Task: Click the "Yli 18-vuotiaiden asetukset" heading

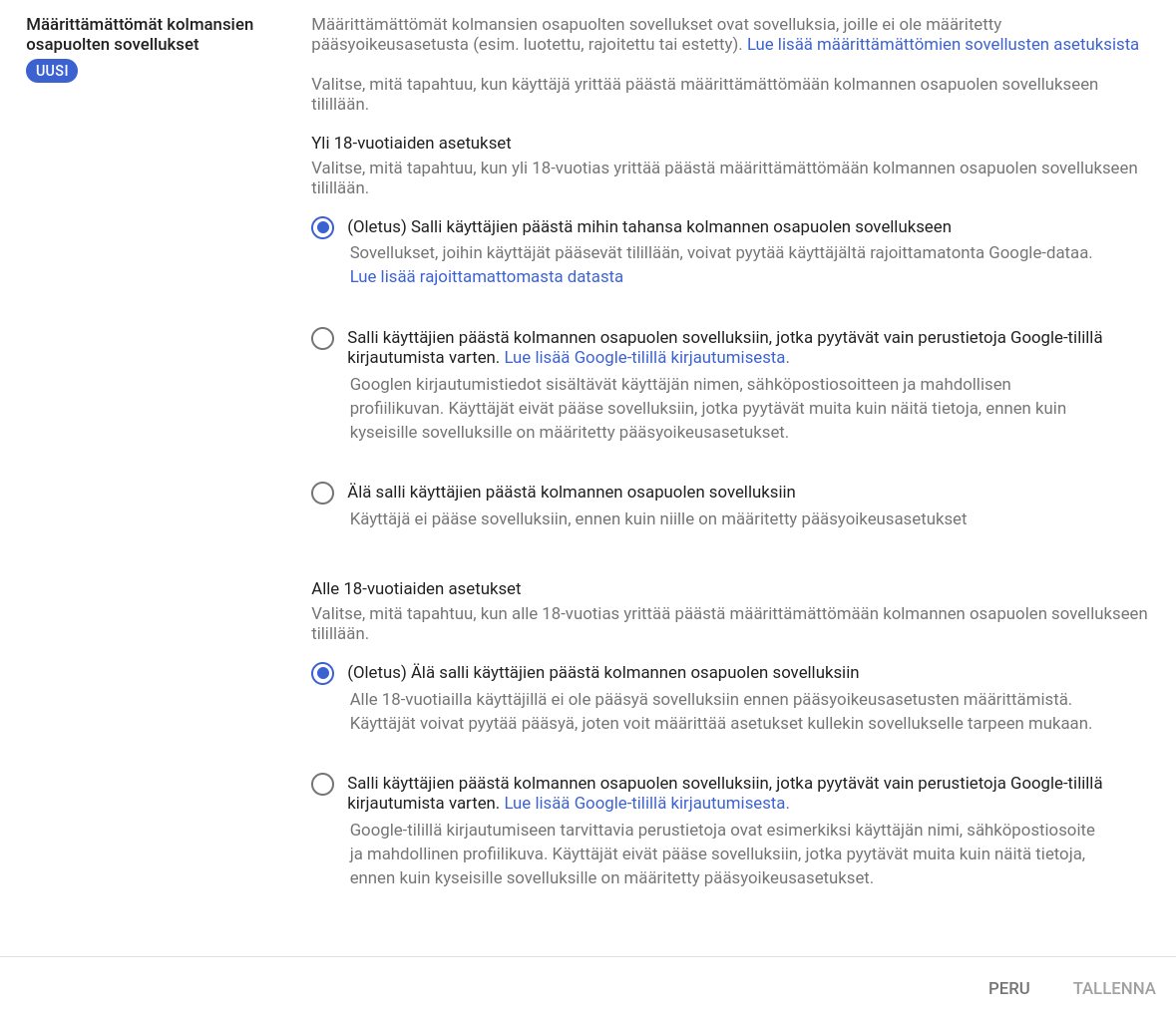Action: coord(411,143)
